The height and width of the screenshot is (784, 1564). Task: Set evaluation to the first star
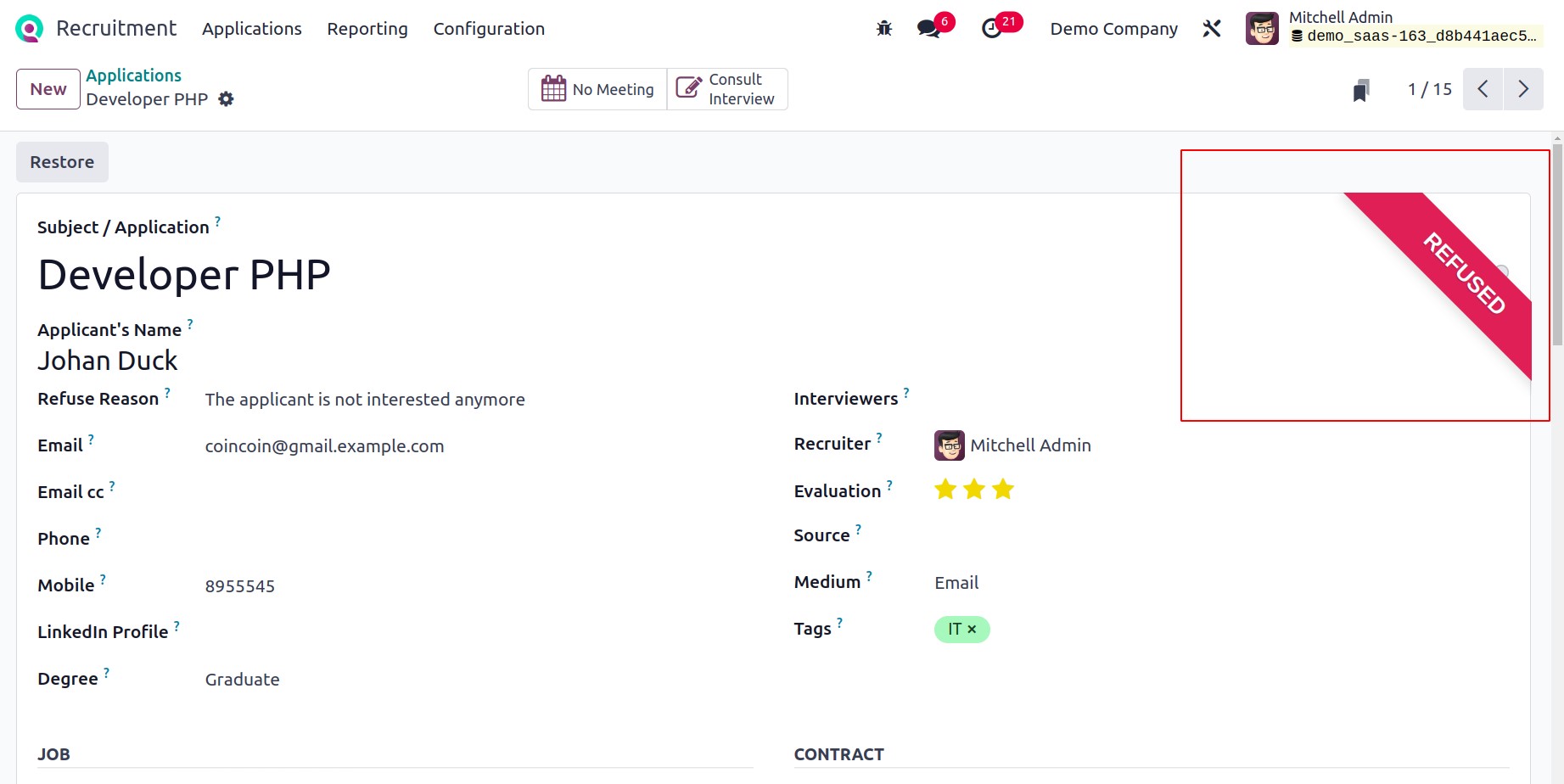click(x=945, y=490)
